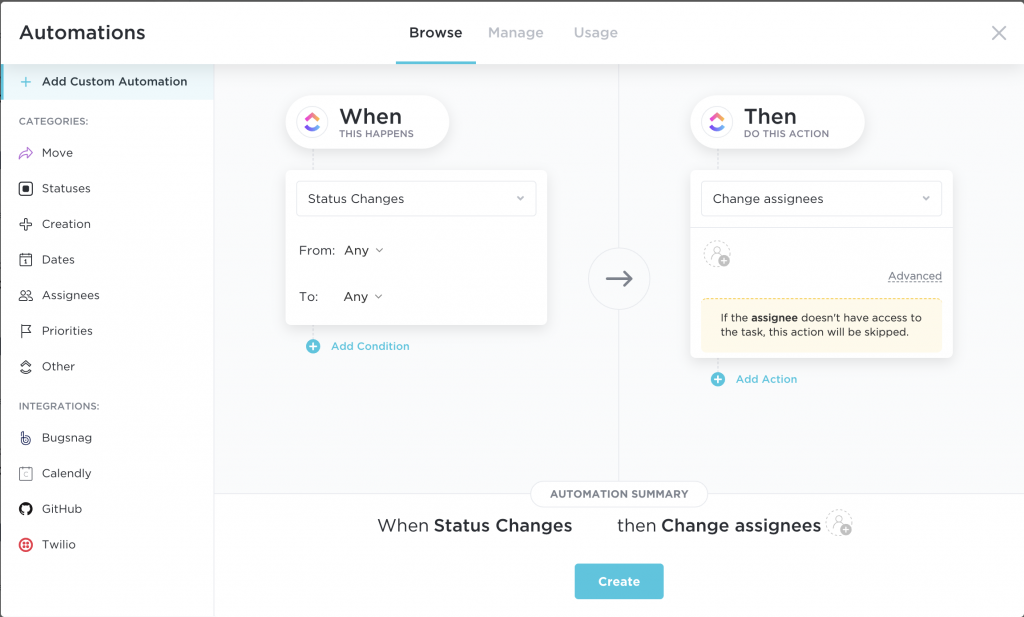The image size is (1024, 617).
Task: Click the Bugsnag integration icon
Action: [x=25, y=438]
